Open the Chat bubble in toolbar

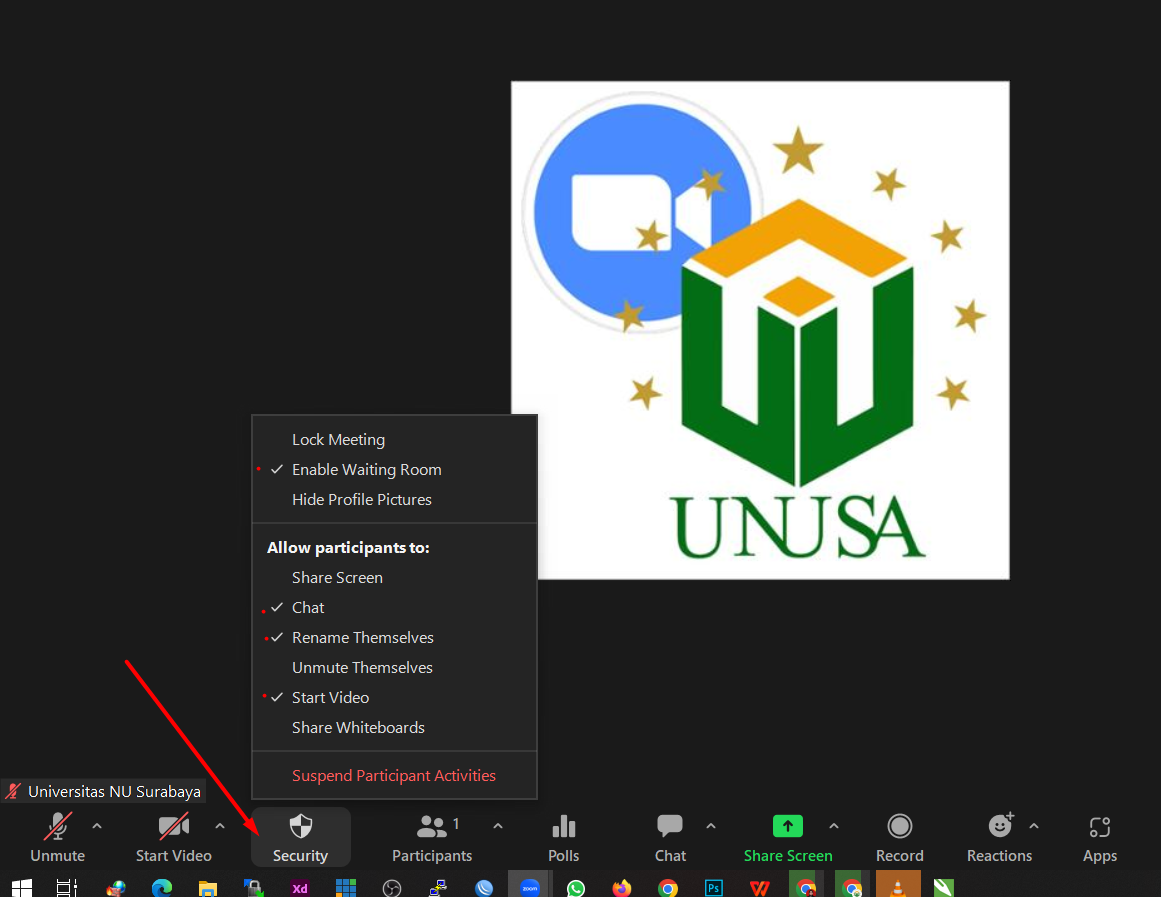[670, 826]
